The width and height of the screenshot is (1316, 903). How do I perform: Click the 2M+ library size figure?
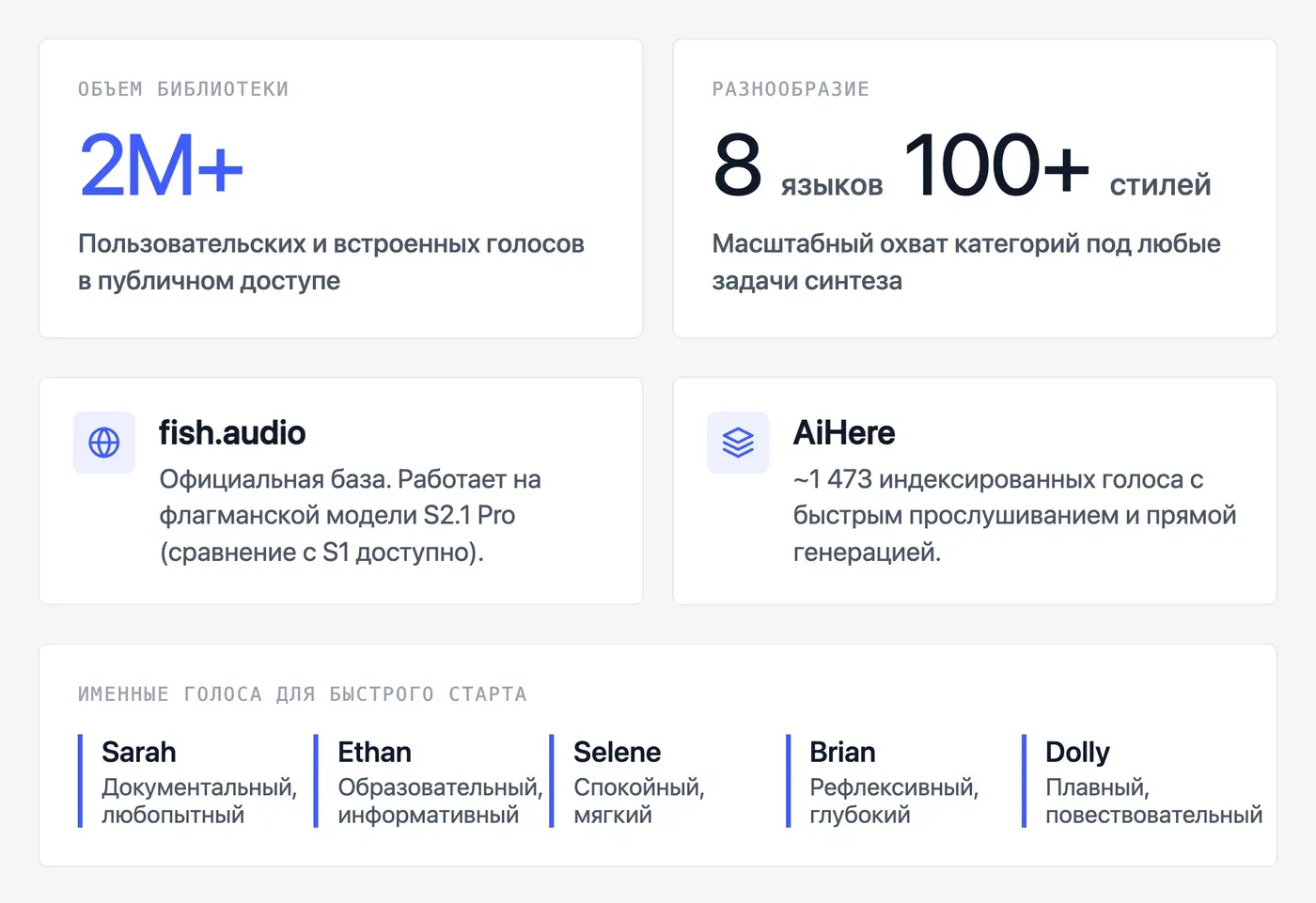(x=161, y=165)
